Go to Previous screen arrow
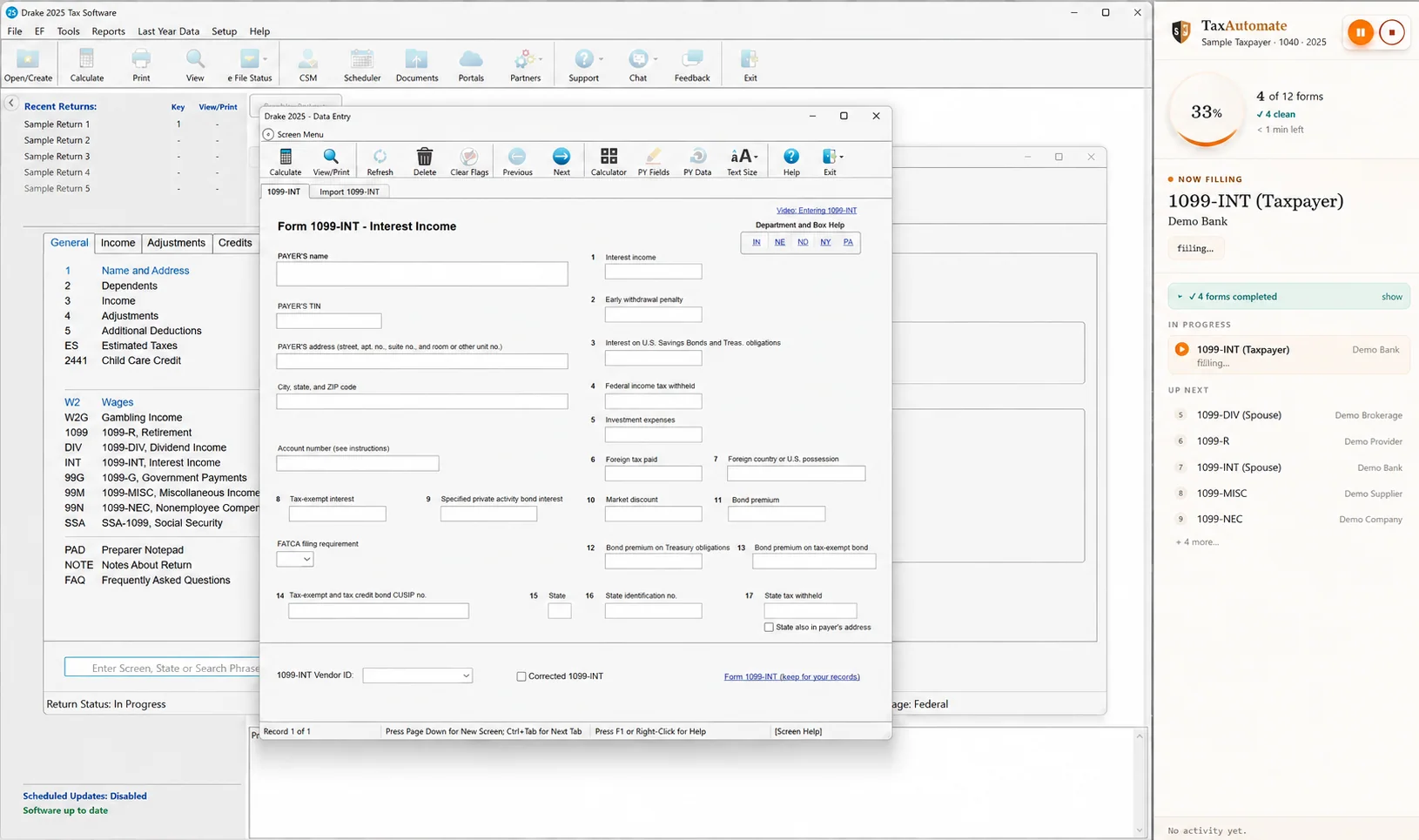1419x840 pixels. [517, 162]
